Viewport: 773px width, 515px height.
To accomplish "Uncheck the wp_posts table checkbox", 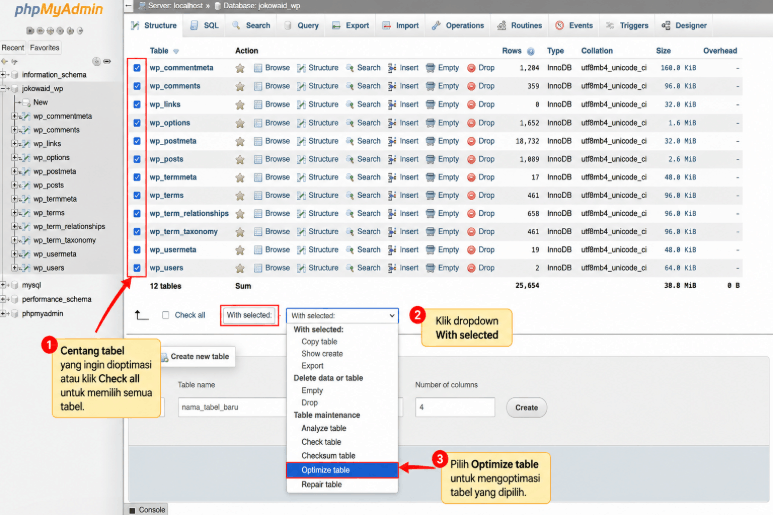I will coord(137,159).
